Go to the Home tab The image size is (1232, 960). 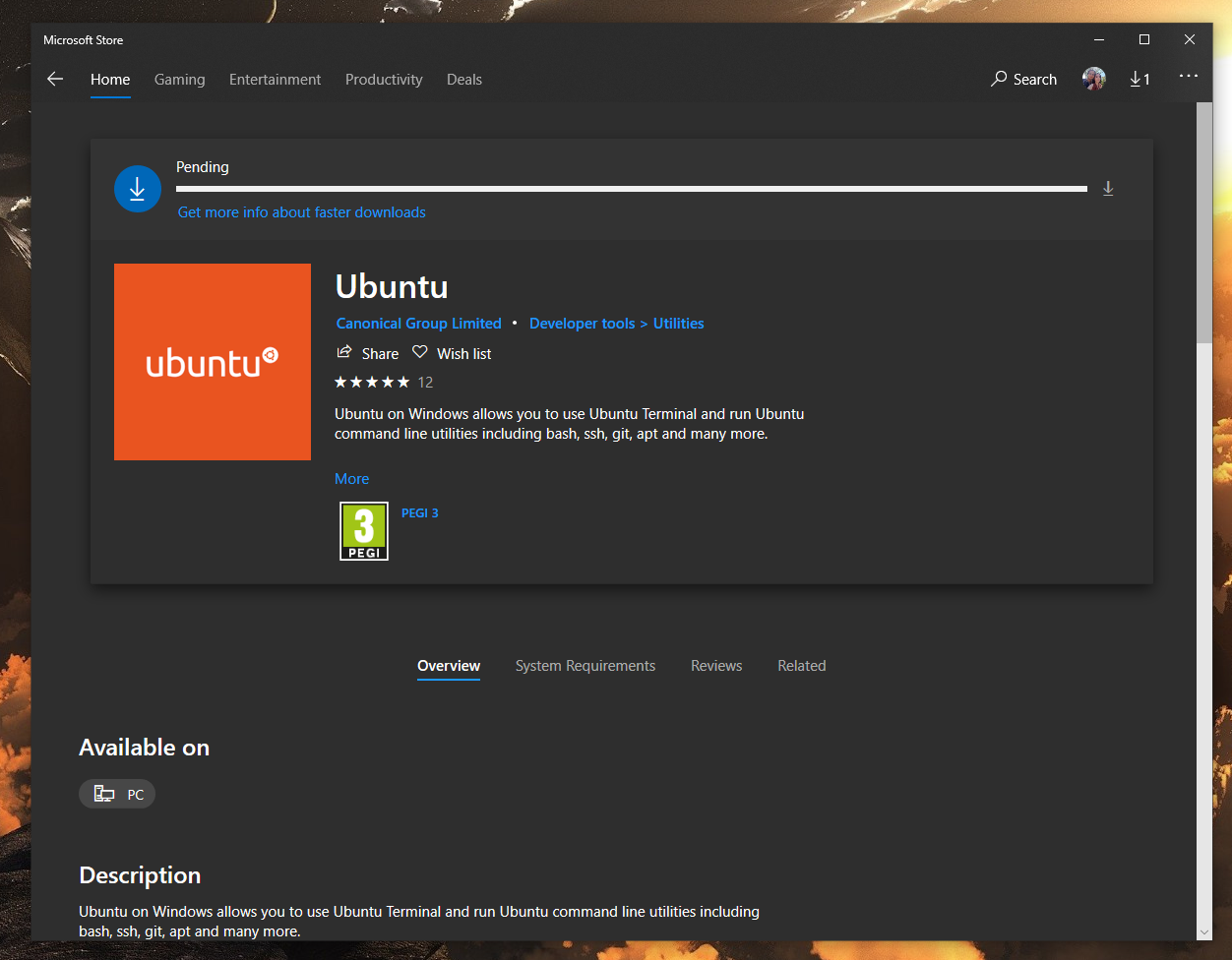tap(110, 80)
